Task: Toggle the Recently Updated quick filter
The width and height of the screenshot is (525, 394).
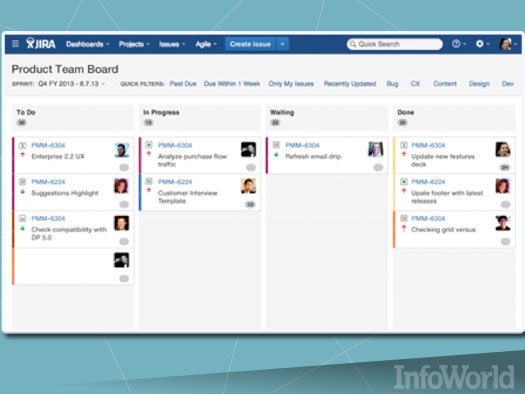Action: (350, 84)
